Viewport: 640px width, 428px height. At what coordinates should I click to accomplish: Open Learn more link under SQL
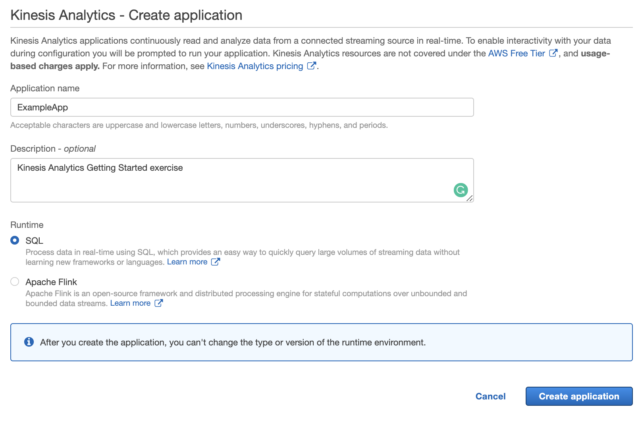[x=187, y=262]
